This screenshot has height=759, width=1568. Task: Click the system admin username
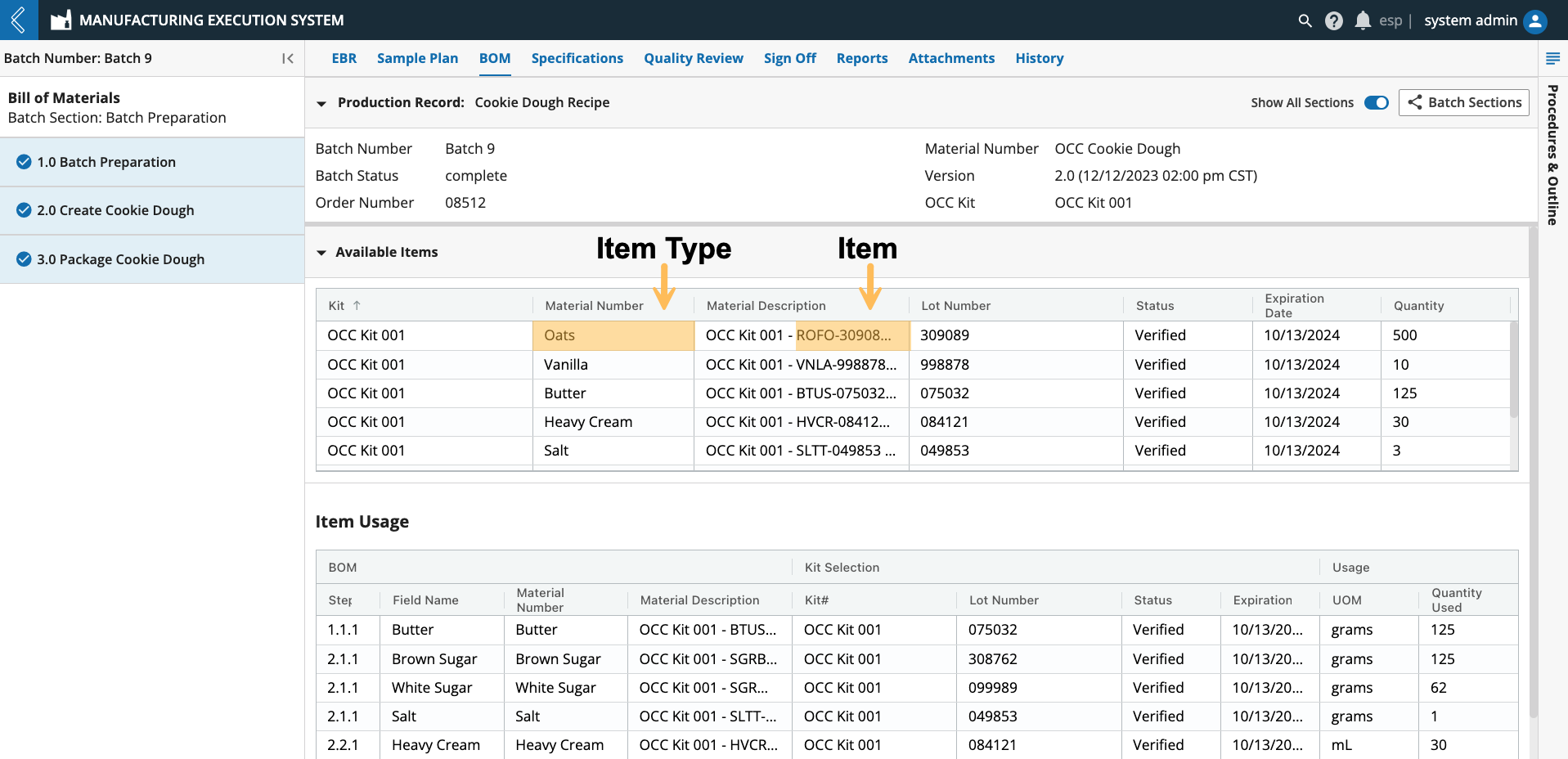(x=1471, y=20)
